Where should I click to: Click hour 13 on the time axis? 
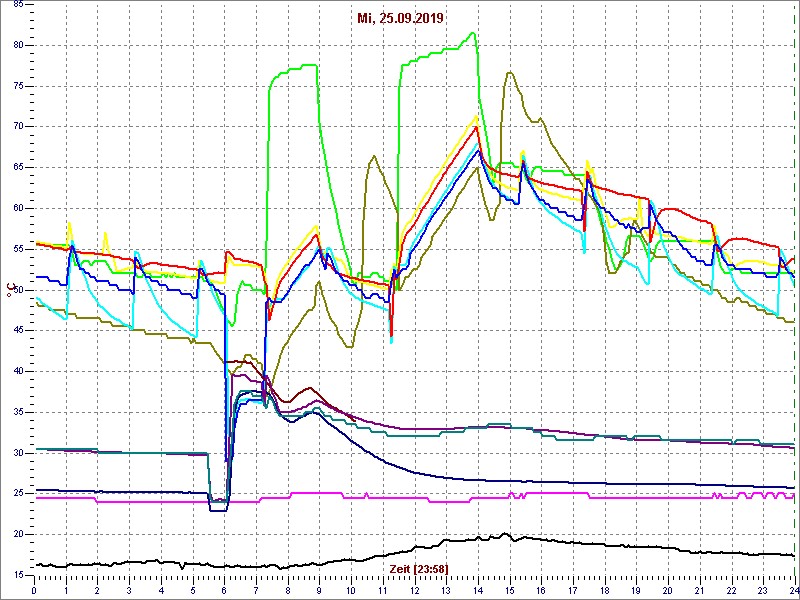pos(446,591)
